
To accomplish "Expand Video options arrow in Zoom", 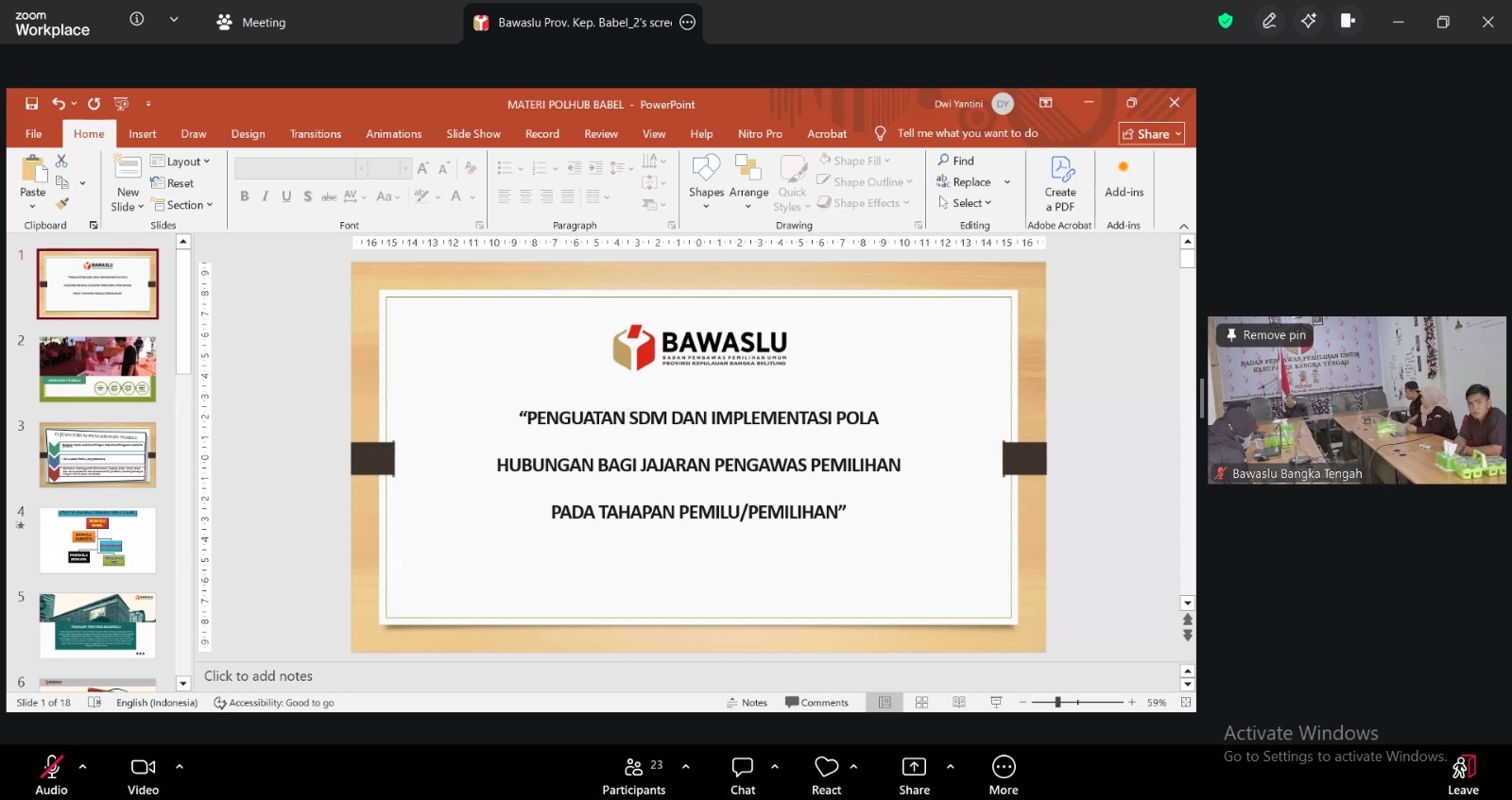I will coord(180,766).
